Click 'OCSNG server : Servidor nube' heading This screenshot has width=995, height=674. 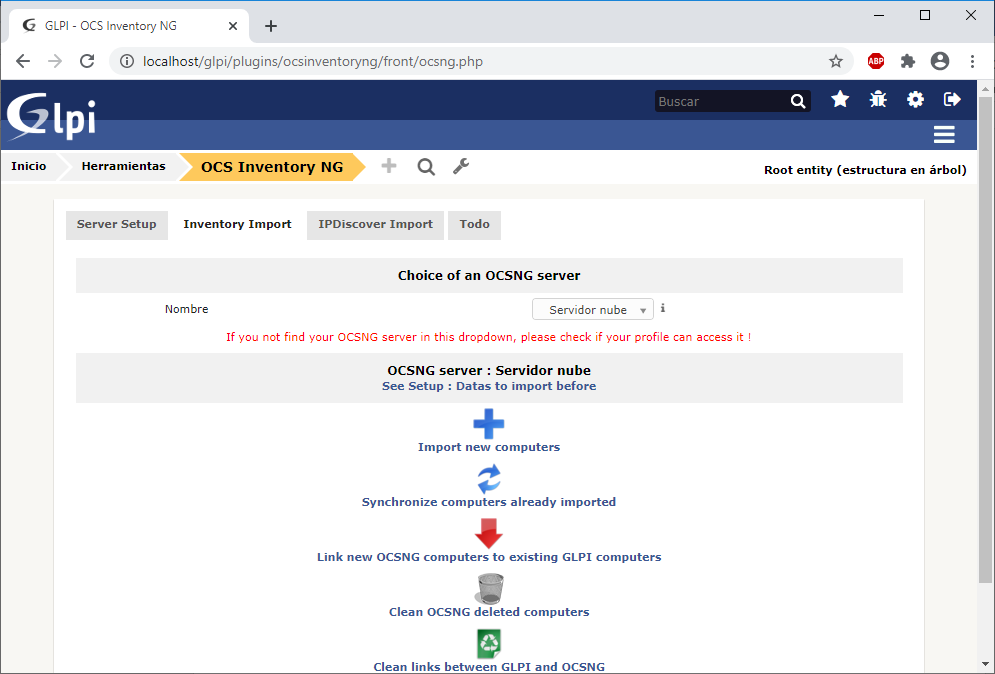[489, 371]
